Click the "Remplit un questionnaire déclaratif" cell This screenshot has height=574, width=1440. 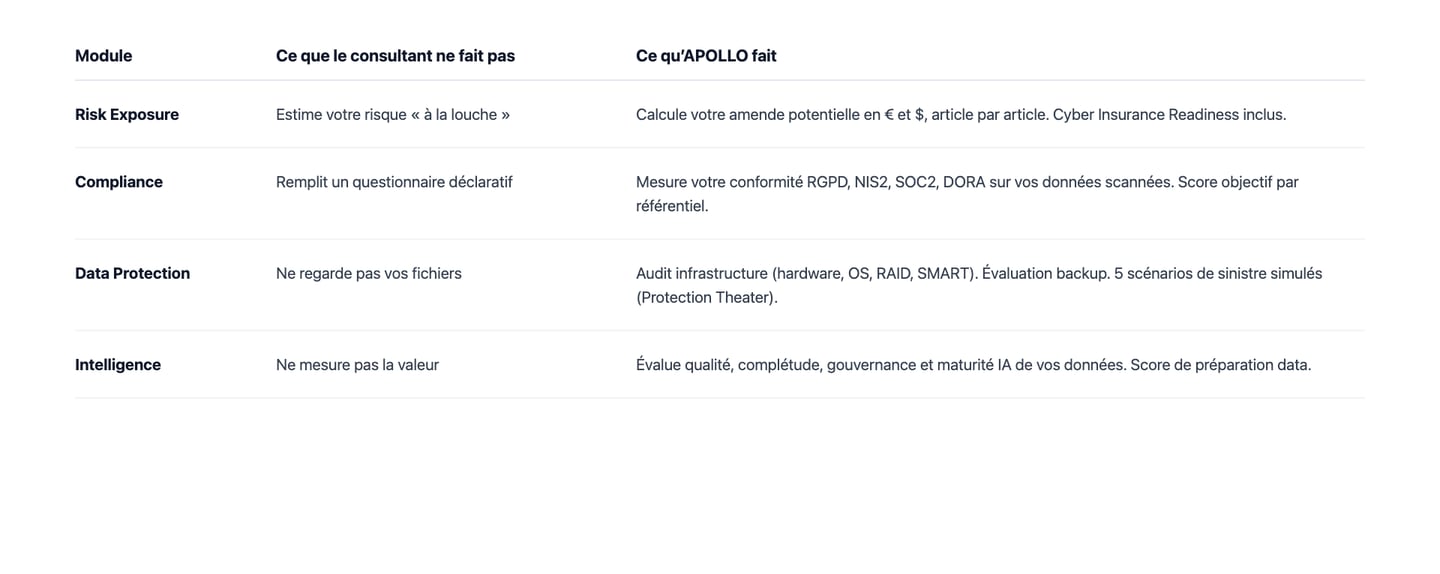pos(394,182)
